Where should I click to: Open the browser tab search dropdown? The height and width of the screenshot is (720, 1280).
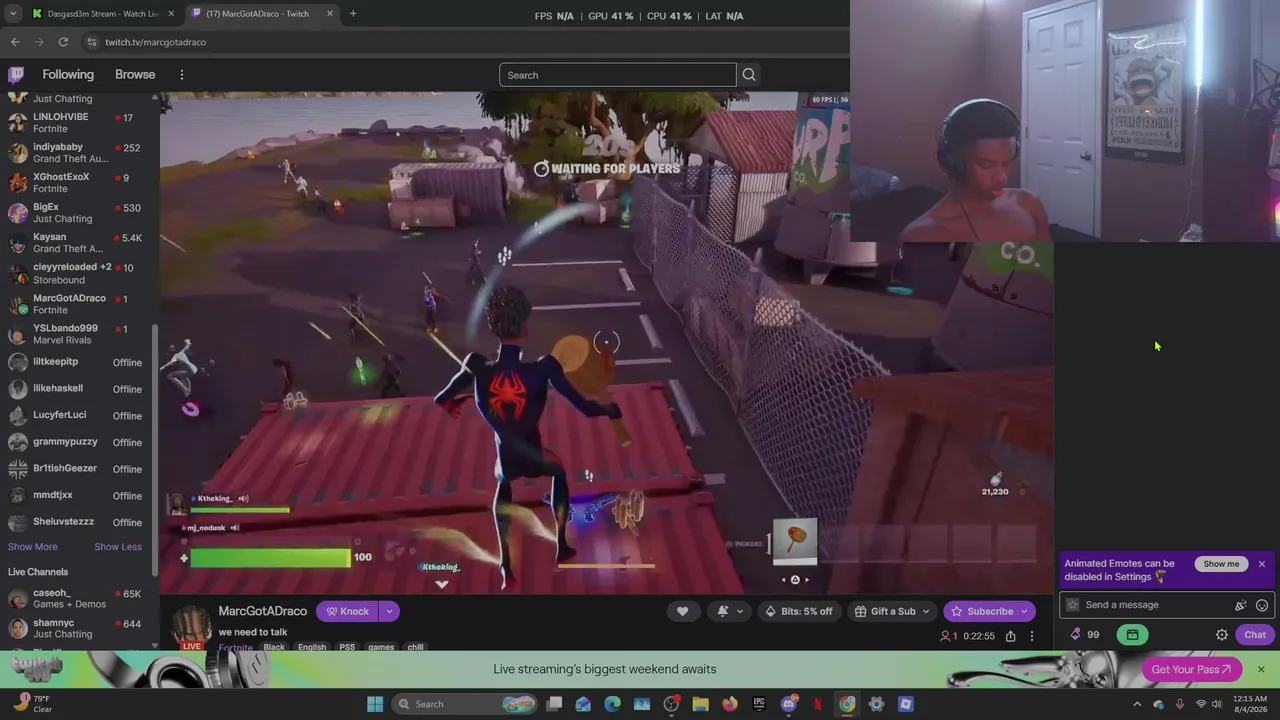click(13, 14)
